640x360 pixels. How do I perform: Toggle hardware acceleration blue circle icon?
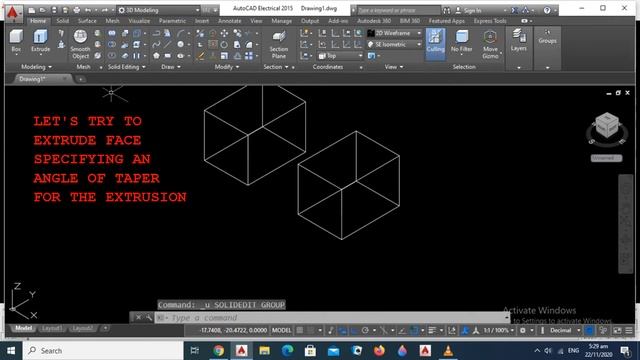point(589,330)
